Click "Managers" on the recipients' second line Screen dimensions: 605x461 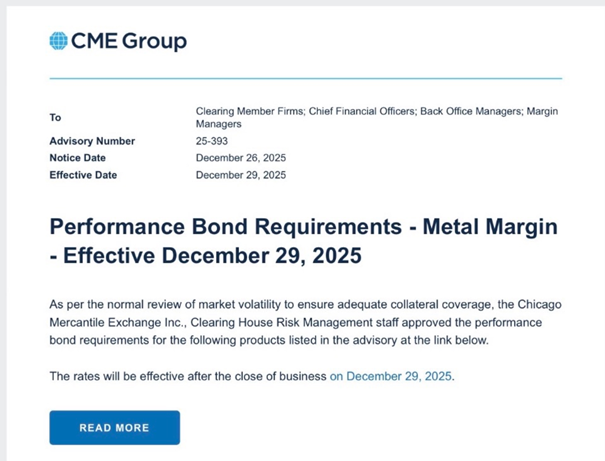[218, 125]
